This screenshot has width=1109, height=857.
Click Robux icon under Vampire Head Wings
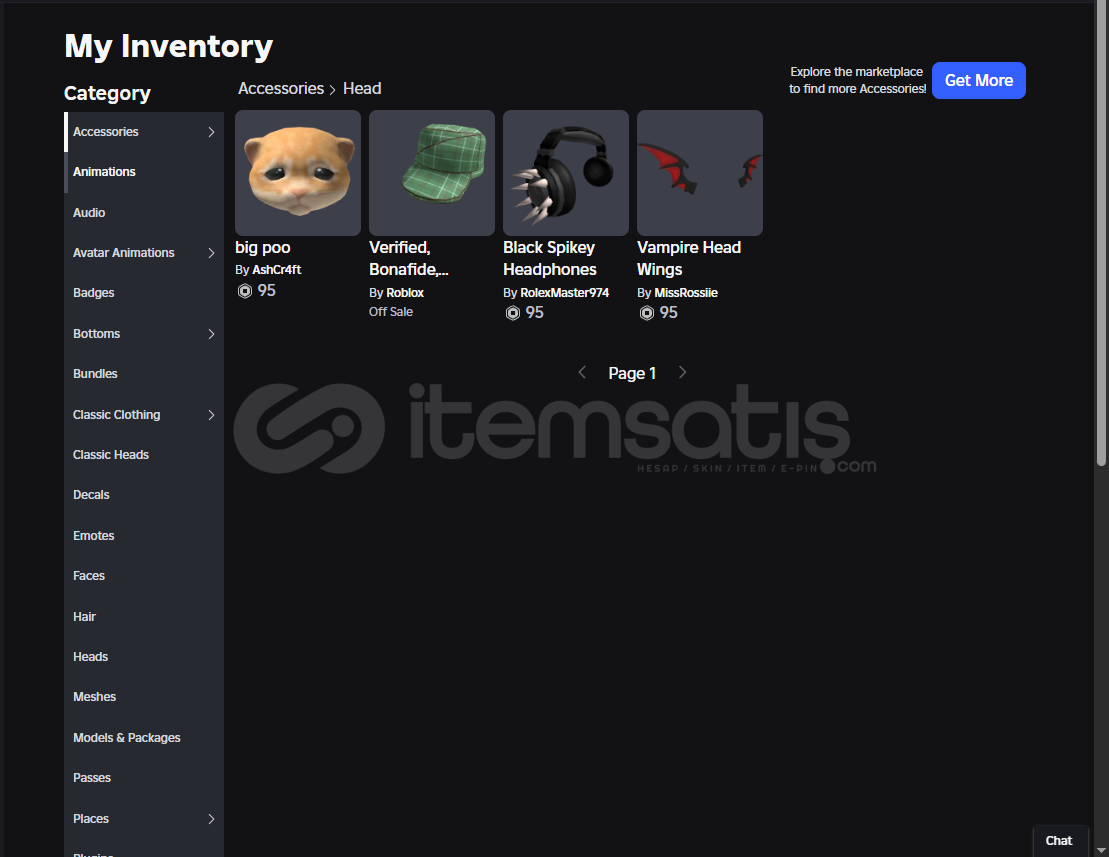[x=646, y=313]
